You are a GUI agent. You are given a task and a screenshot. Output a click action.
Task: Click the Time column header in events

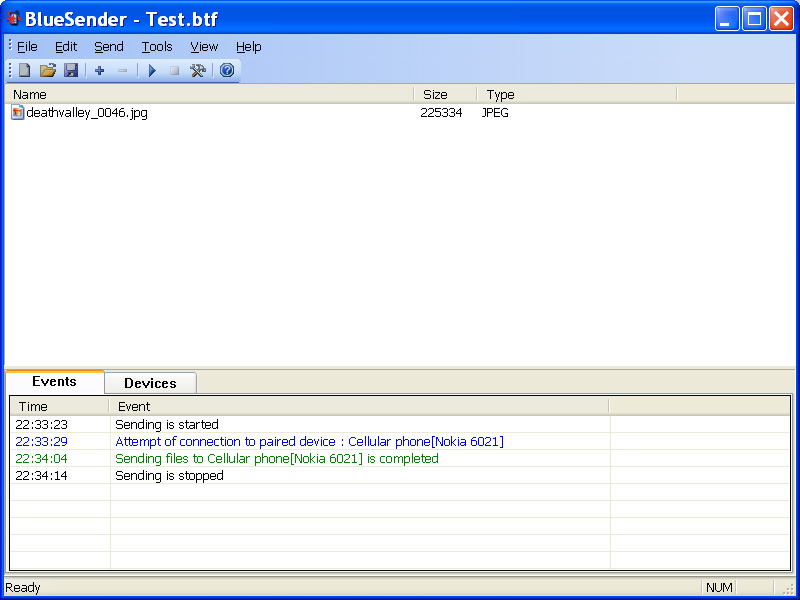[59, 406]
